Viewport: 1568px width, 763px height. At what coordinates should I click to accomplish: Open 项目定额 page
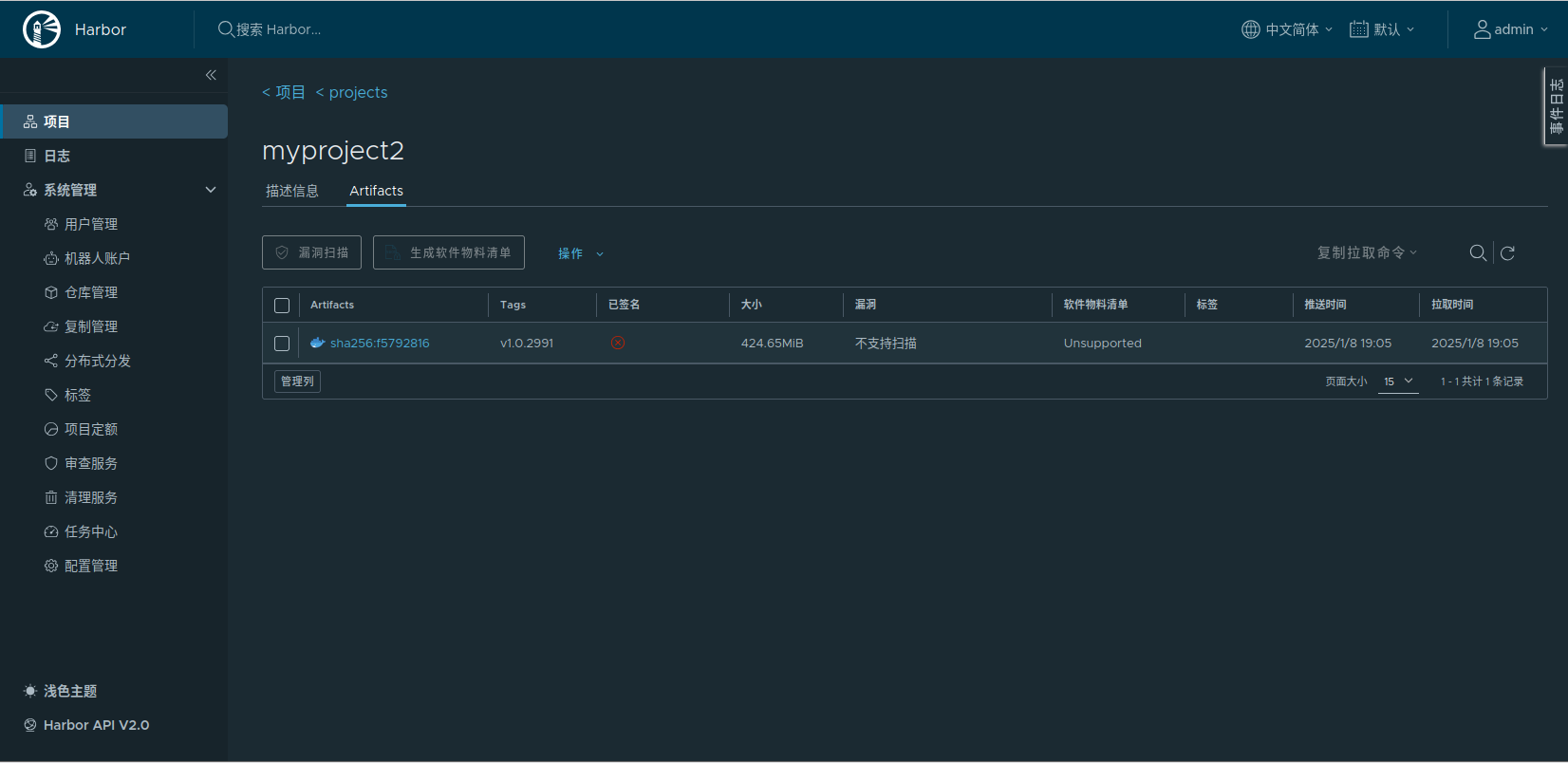[x=91, y=429]
